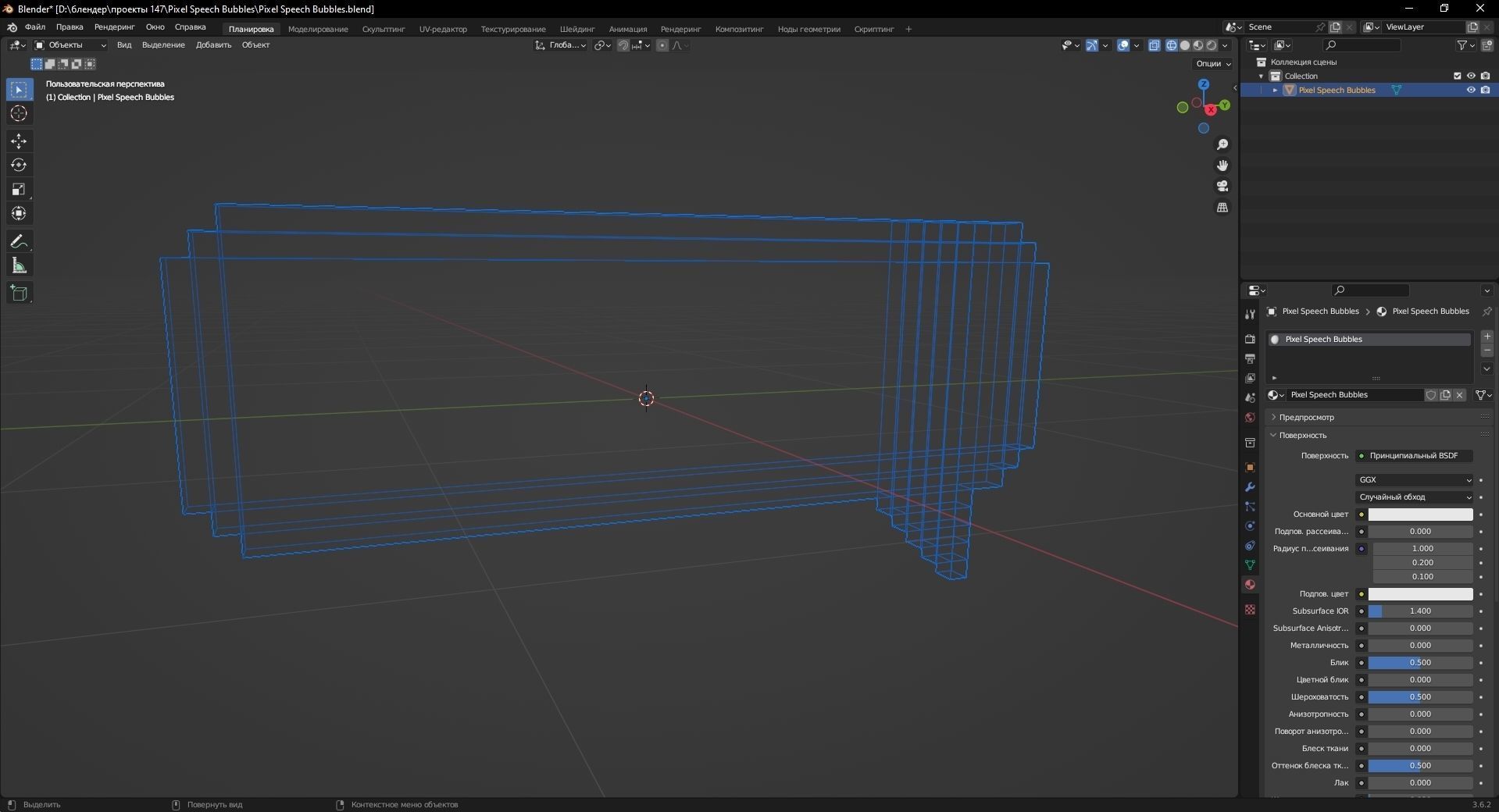The image size is (1499, 812).
Task: Pick the Rotate tool
Action: point(19,166)
